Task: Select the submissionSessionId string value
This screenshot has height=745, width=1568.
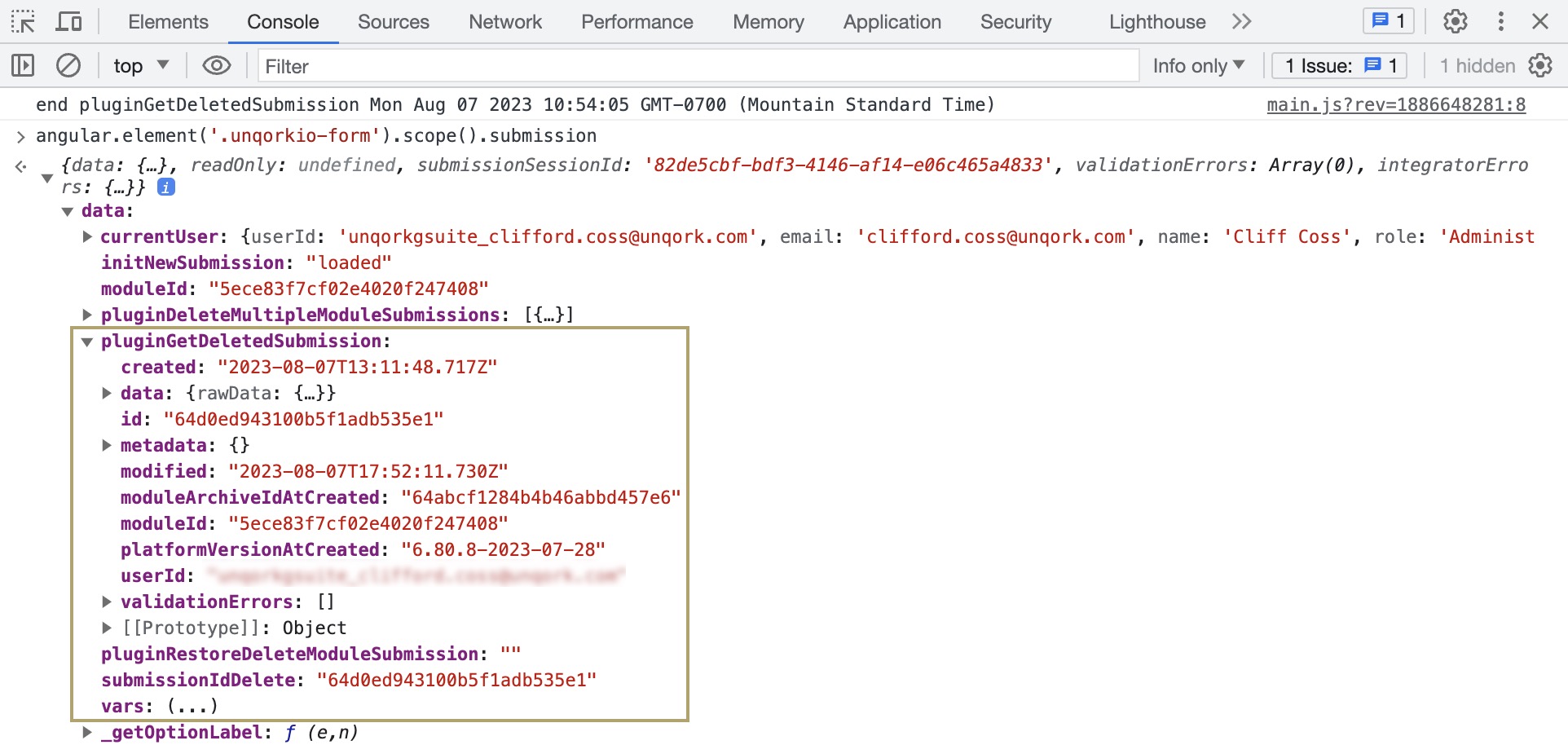Action: click(x=848, y=165)
